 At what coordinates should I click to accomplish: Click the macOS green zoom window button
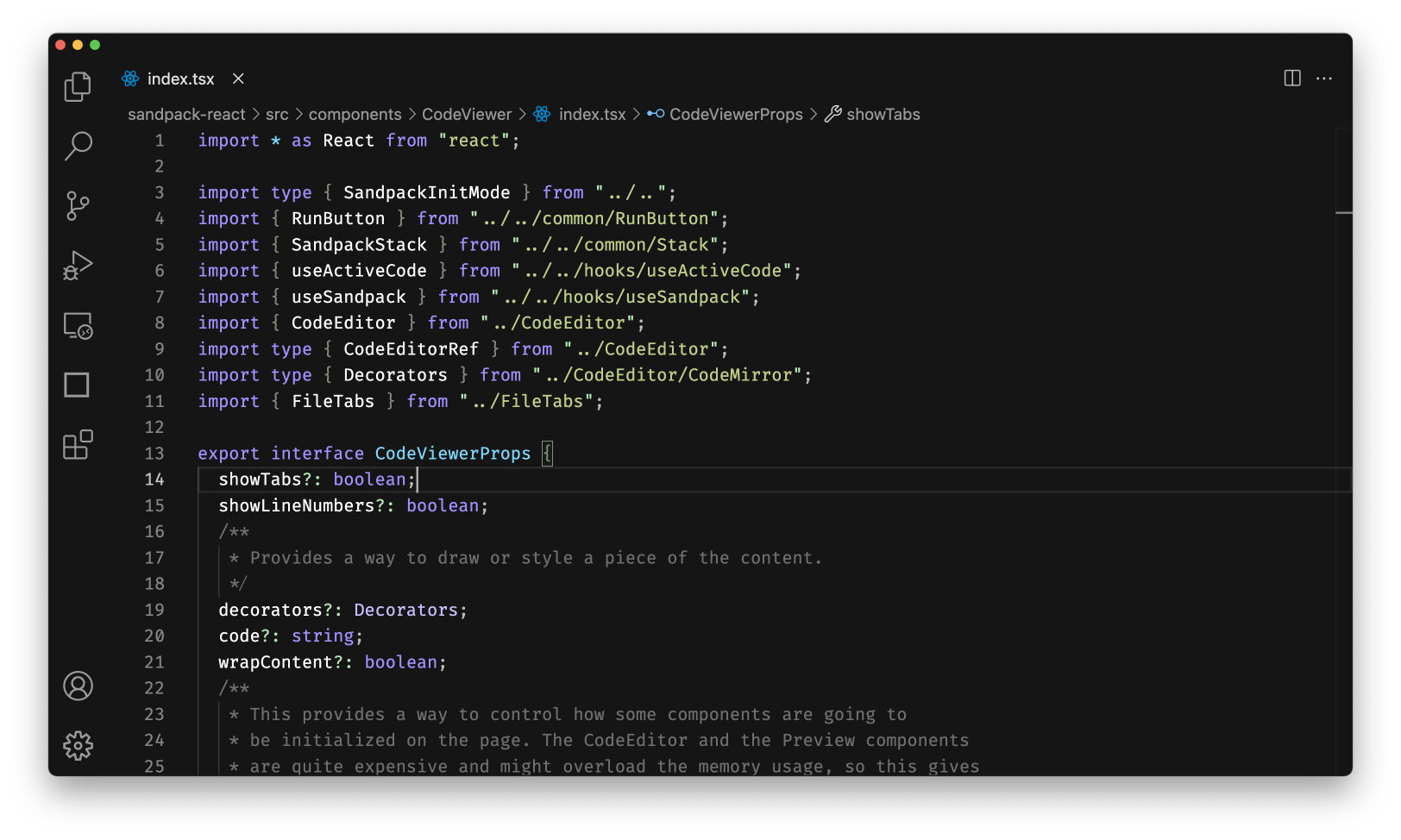pyautogui.click(x=95, y=45)
